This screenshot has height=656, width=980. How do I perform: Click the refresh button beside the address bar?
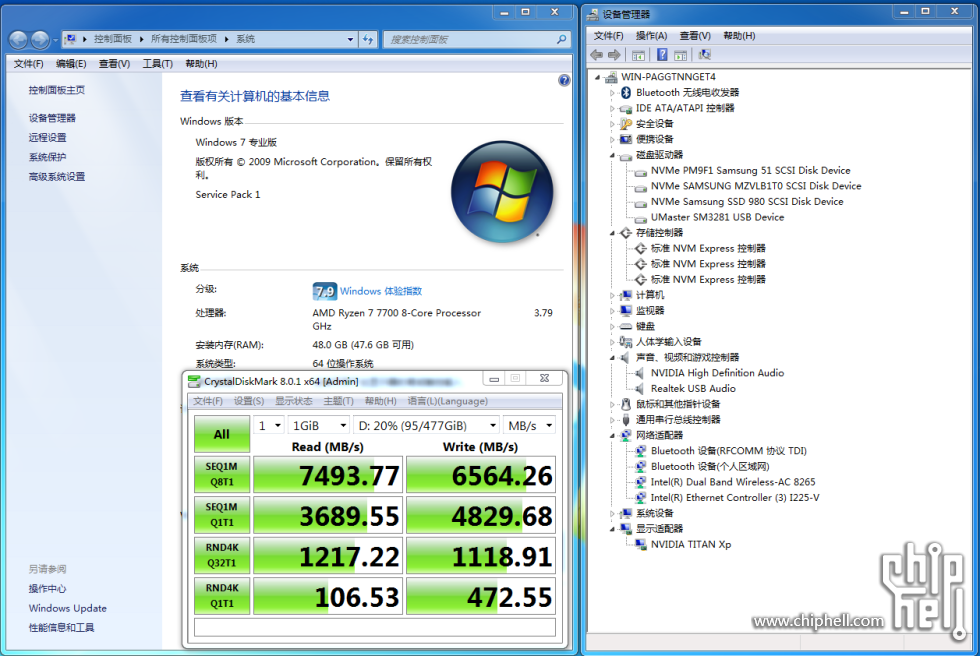click(368, 39)
